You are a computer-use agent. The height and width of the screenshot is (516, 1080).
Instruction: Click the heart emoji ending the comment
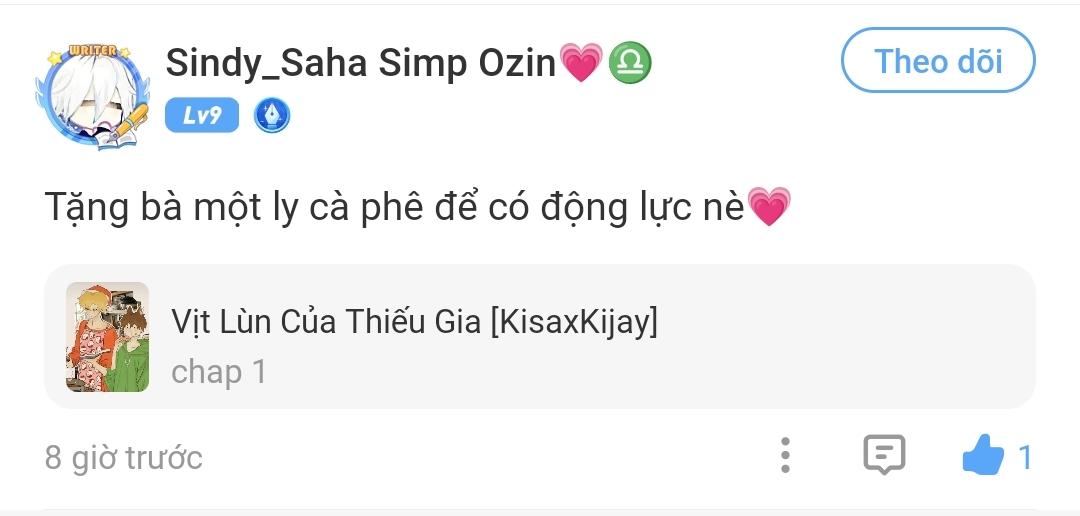[x=769, y=207]
